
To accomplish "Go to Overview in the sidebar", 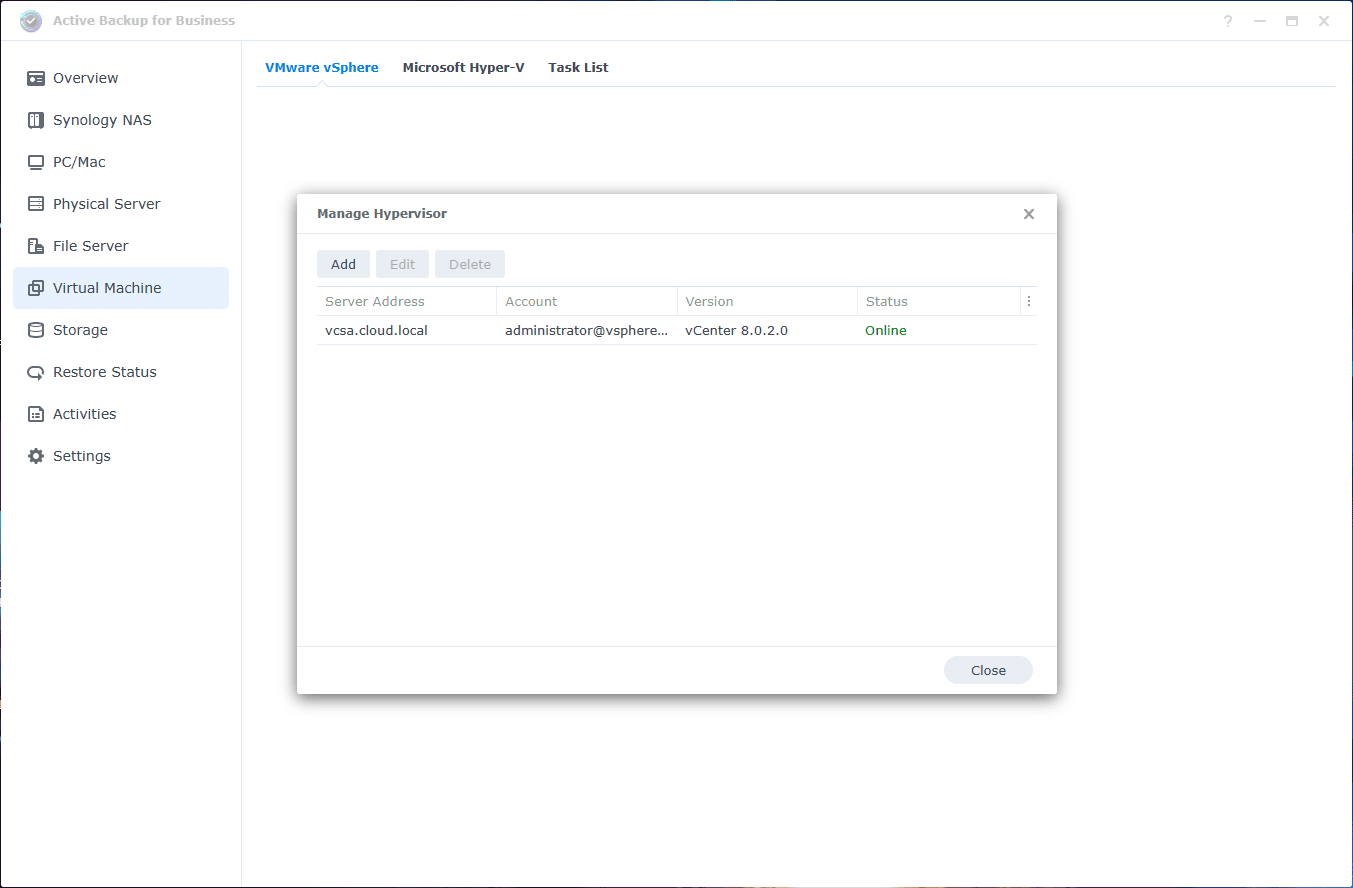I will coord(121,78).
